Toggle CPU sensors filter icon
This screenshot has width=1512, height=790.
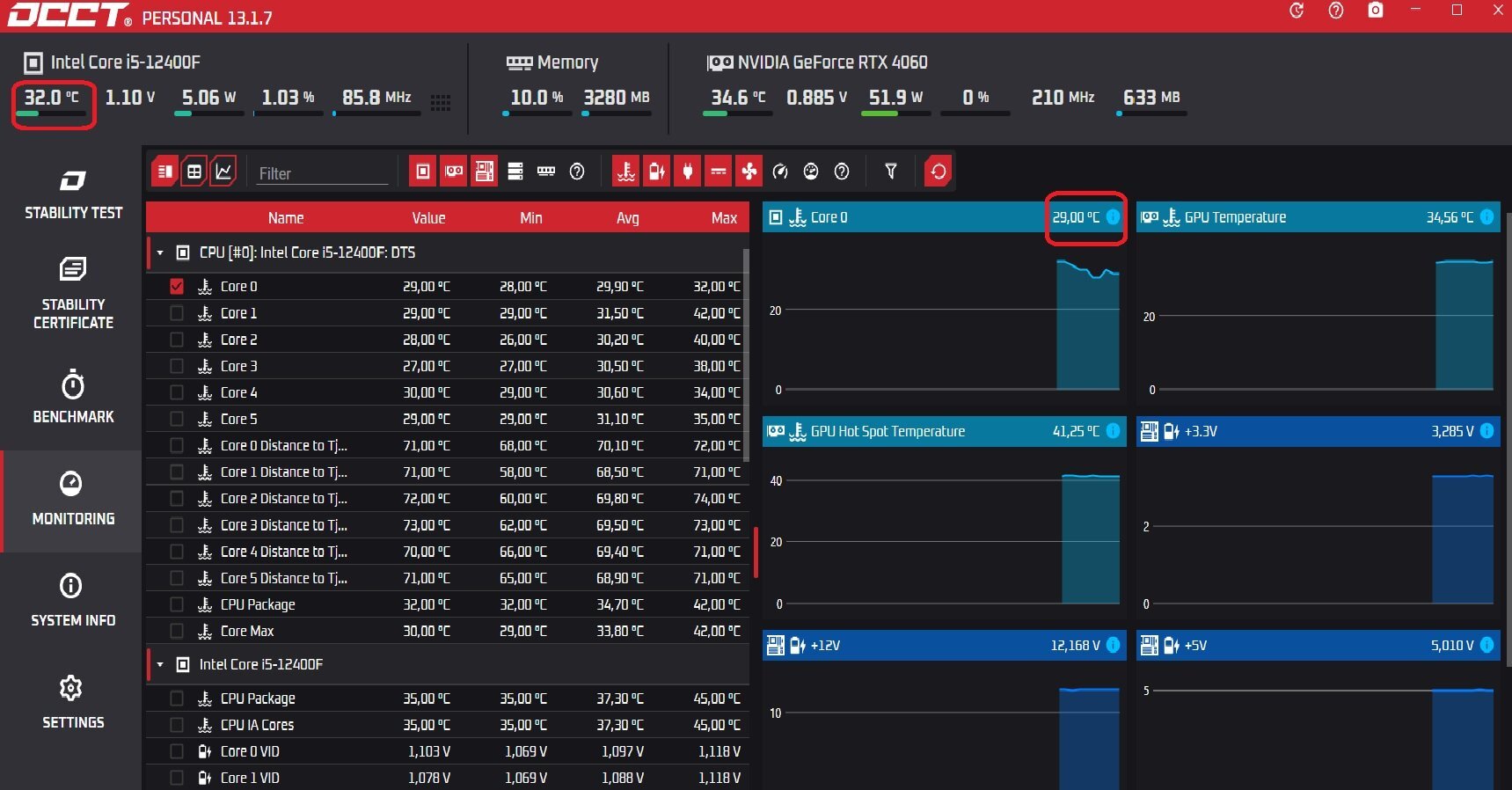[x=423, y=172]
